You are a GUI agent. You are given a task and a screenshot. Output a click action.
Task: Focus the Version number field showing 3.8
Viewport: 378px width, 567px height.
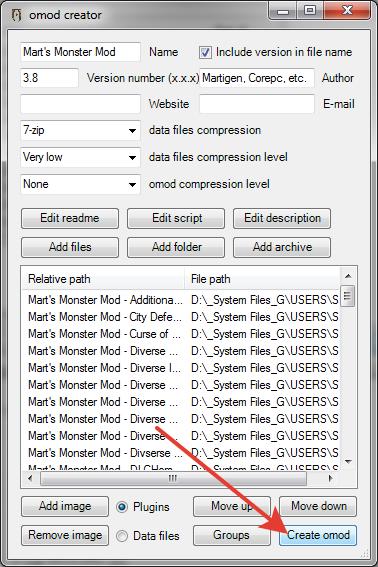click(x=49, y=78)
